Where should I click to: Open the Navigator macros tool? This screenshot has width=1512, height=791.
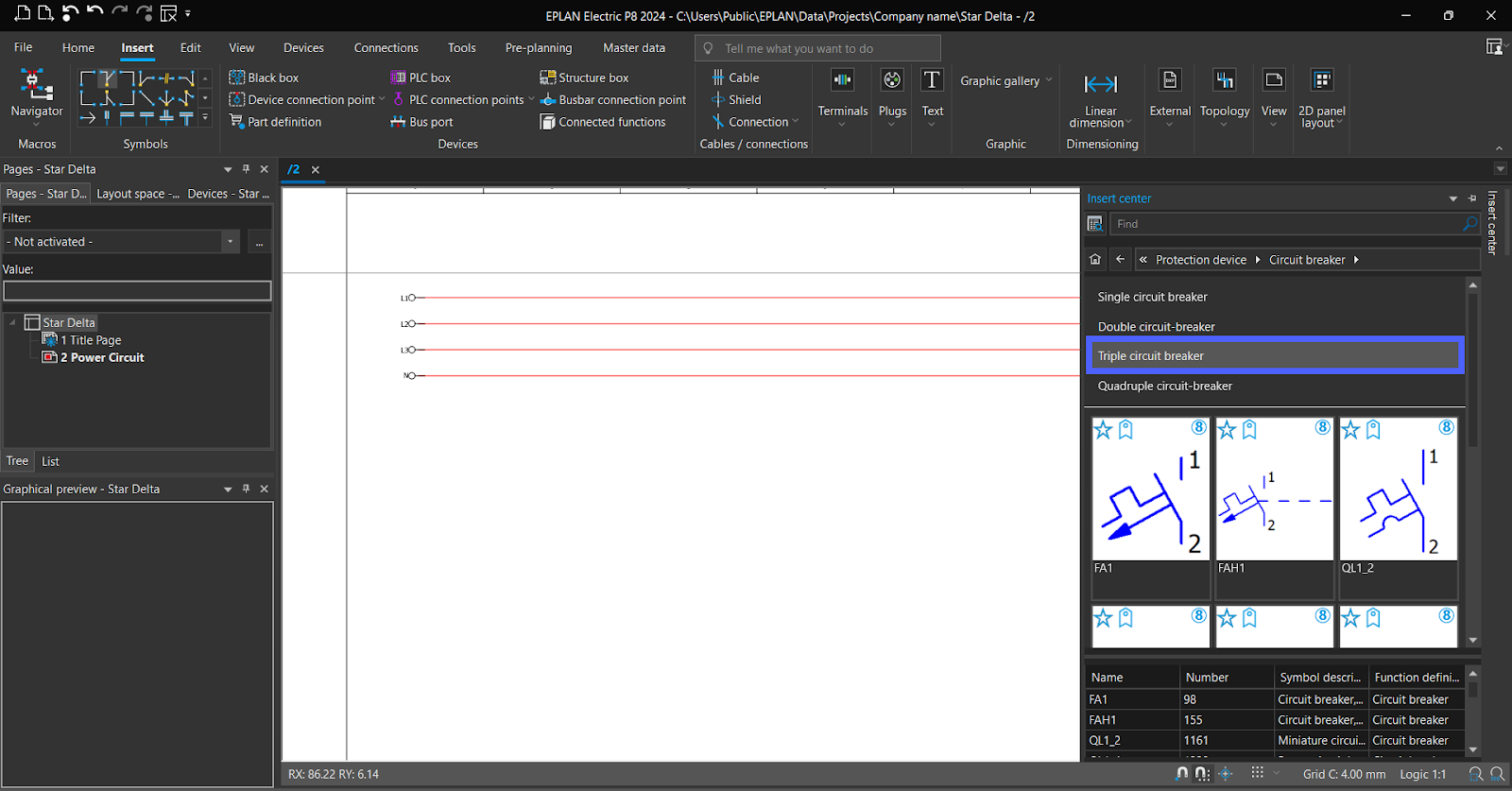(x=37, y=94)
